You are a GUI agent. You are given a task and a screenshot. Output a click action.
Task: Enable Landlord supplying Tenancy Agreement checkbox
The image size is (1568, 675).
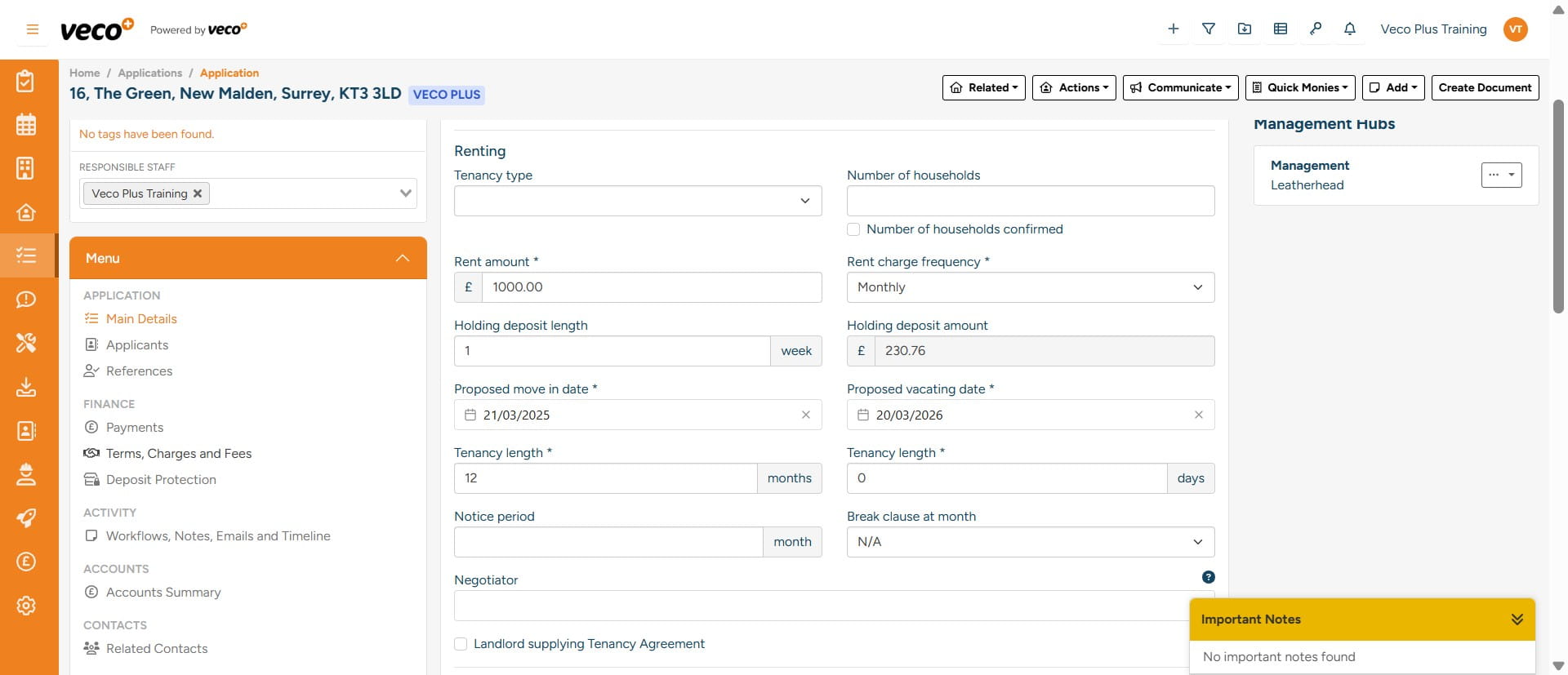[461, 644]
